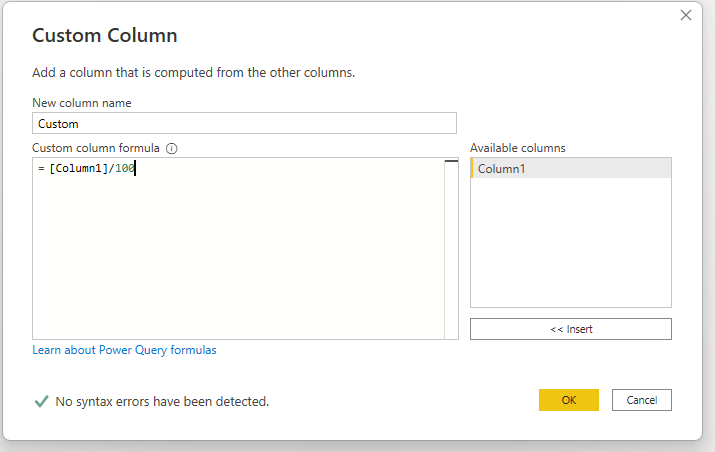Click the info icon beside Custom column formula
The image size is (715, 452).
(171, 148)
